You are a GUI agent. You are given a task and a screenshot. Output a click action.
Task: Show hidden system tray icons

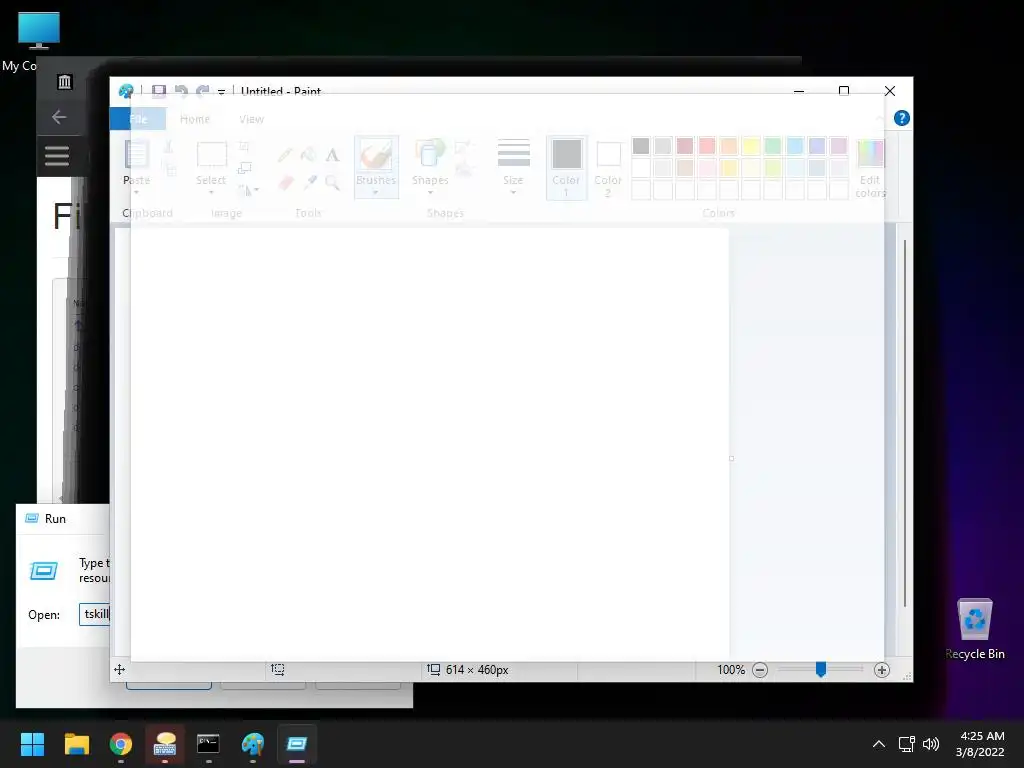click(879, 744)
